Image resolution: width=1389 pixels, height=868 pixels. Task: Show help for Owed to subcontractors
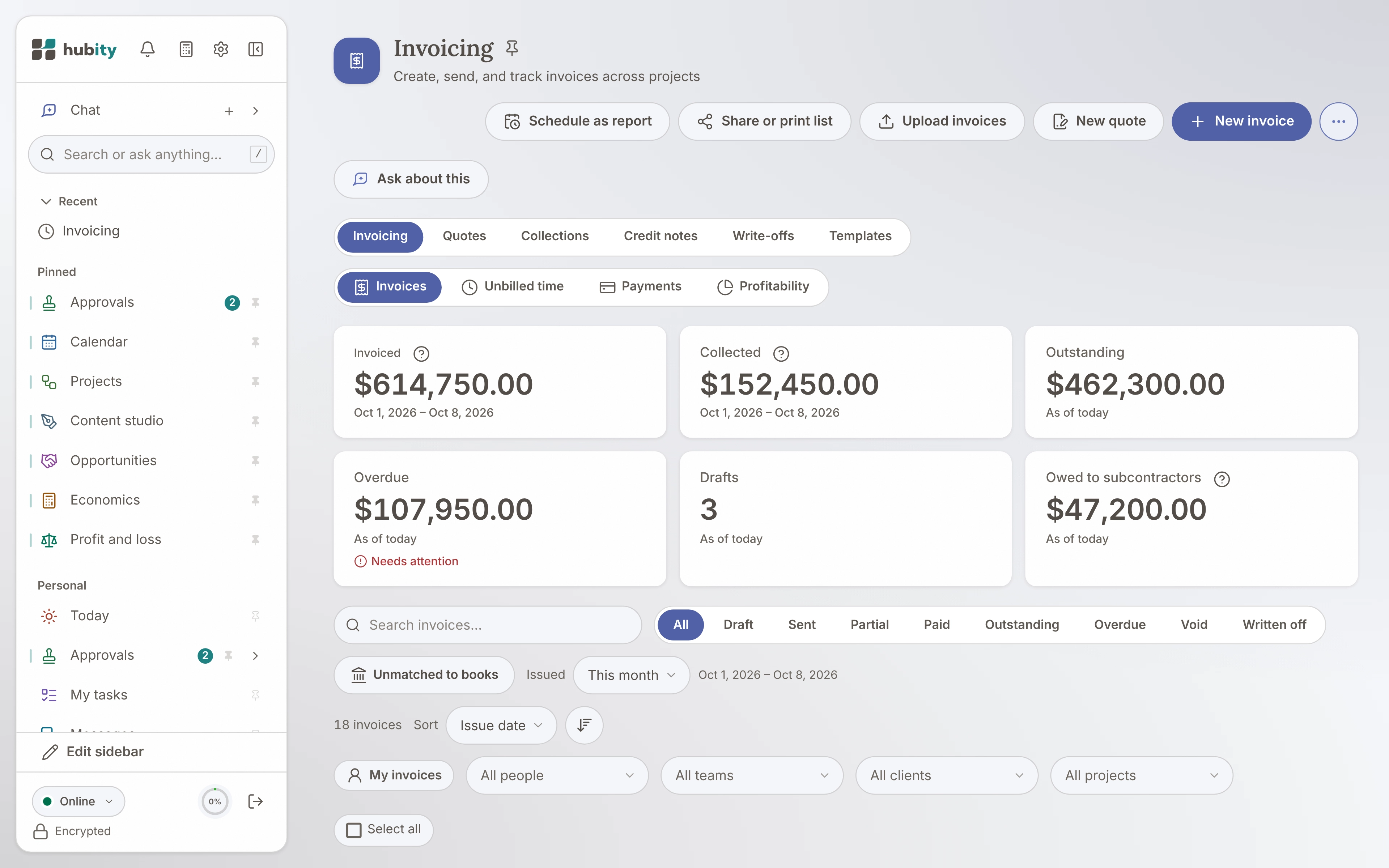[1222, 479]
